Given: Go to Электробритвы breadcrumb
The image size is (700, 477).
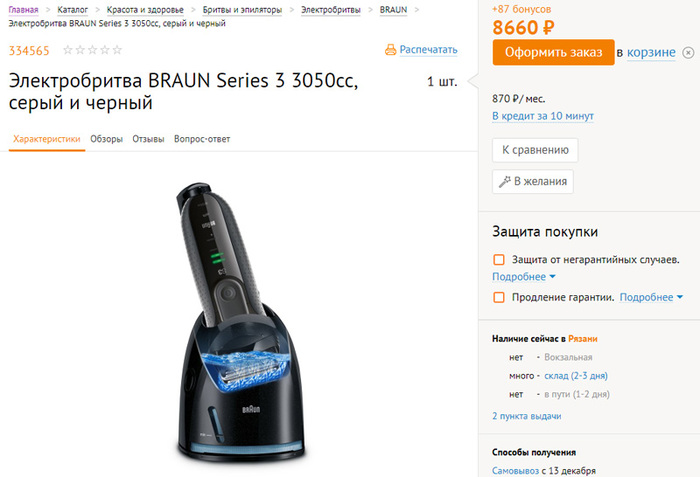Looking at the screenshot, I should pyautogui.click(x=331, y=10).
